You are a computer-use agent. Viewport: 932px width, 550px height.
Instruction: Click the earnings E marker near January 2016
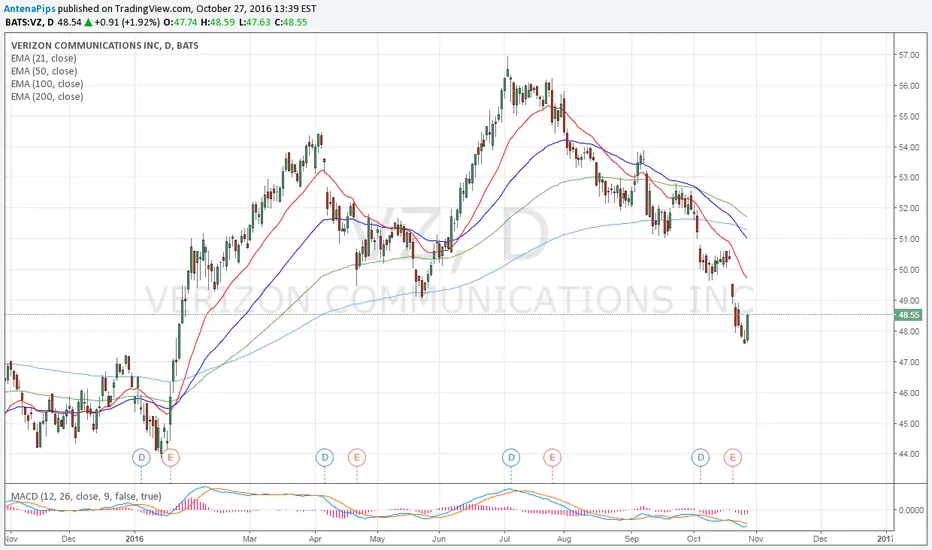click(x=171, y=457)
